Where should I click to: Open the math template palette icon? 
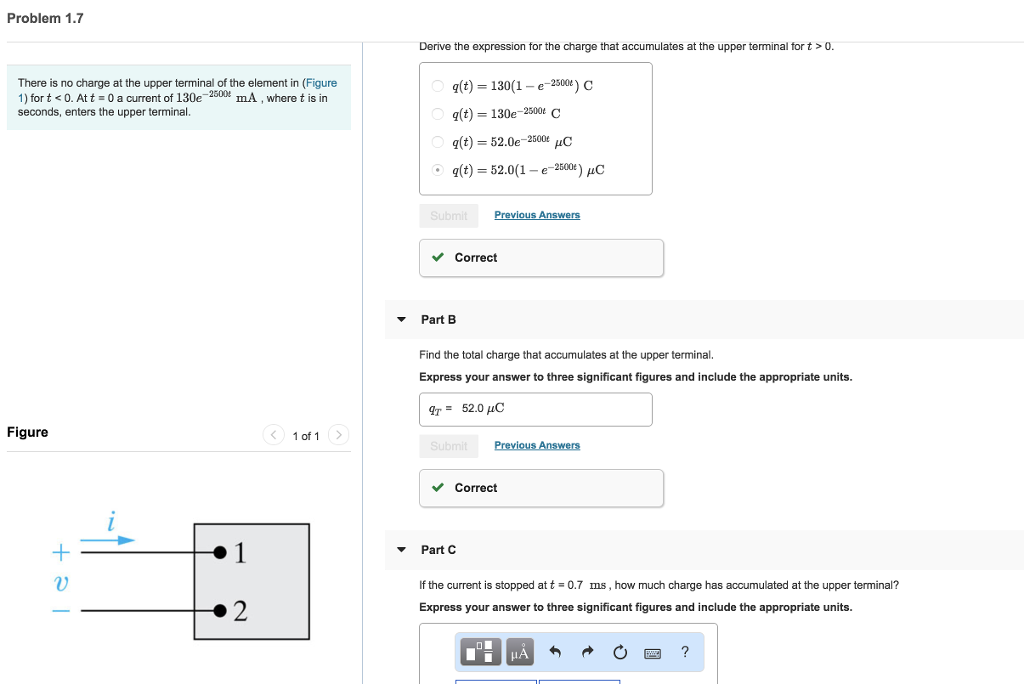pyautogui.click(x=482, y=651)
